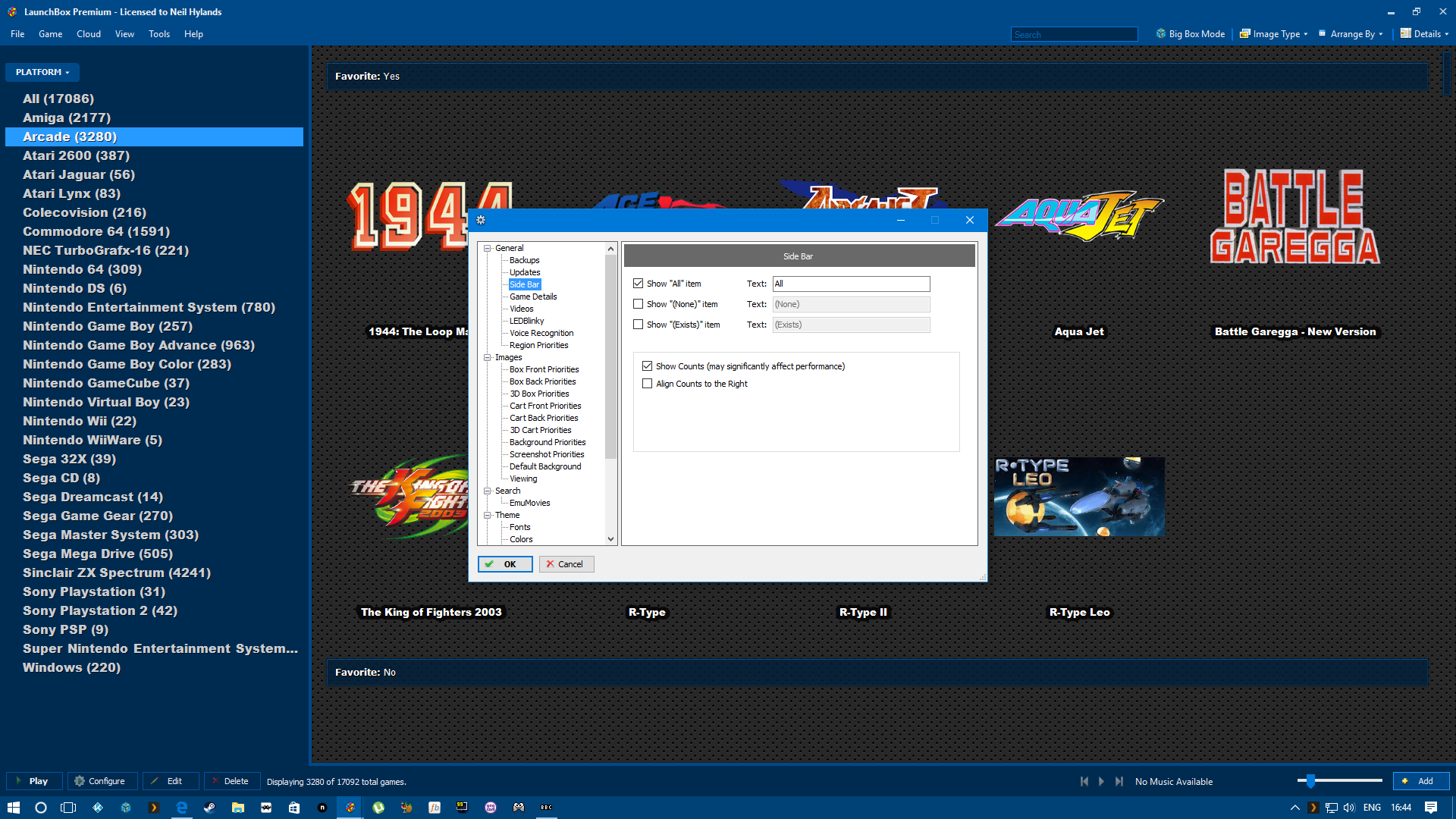The height and width of the screenshot is (819, 1456).
Task: Click the Delete button
Action: tap(232, 781)
